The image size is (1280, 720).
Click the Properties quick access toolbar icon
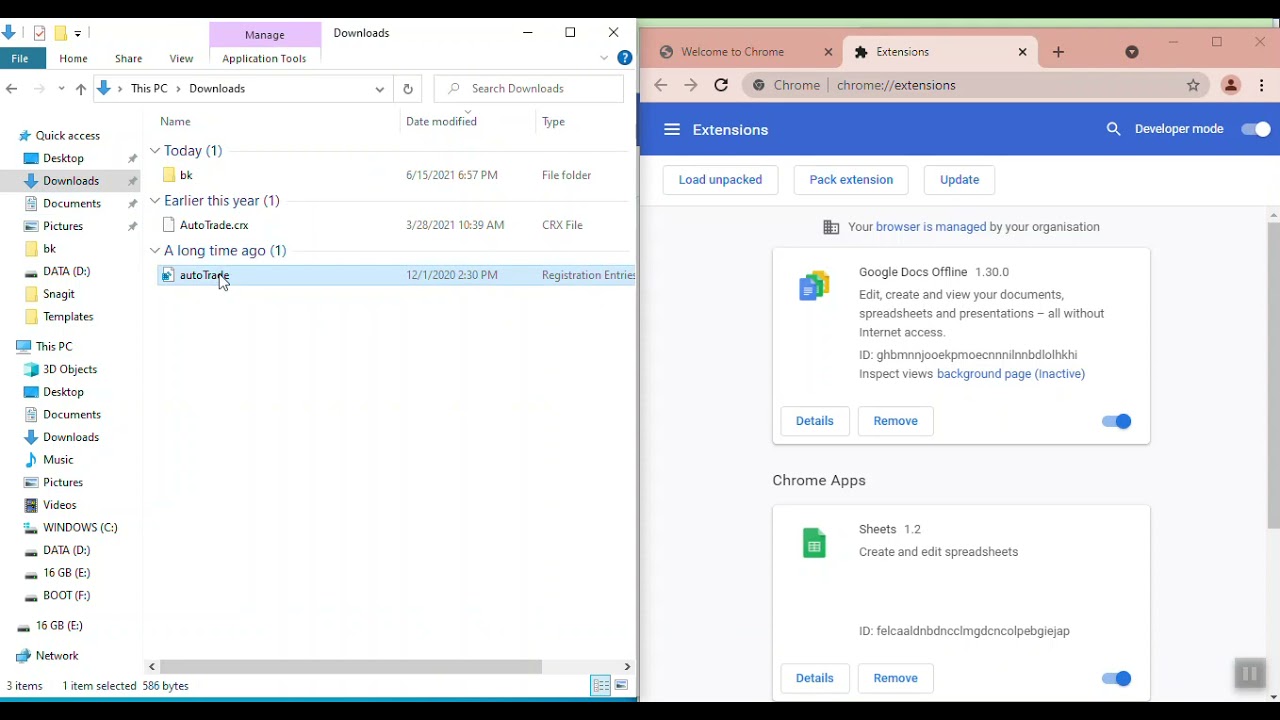coord(39,33)
